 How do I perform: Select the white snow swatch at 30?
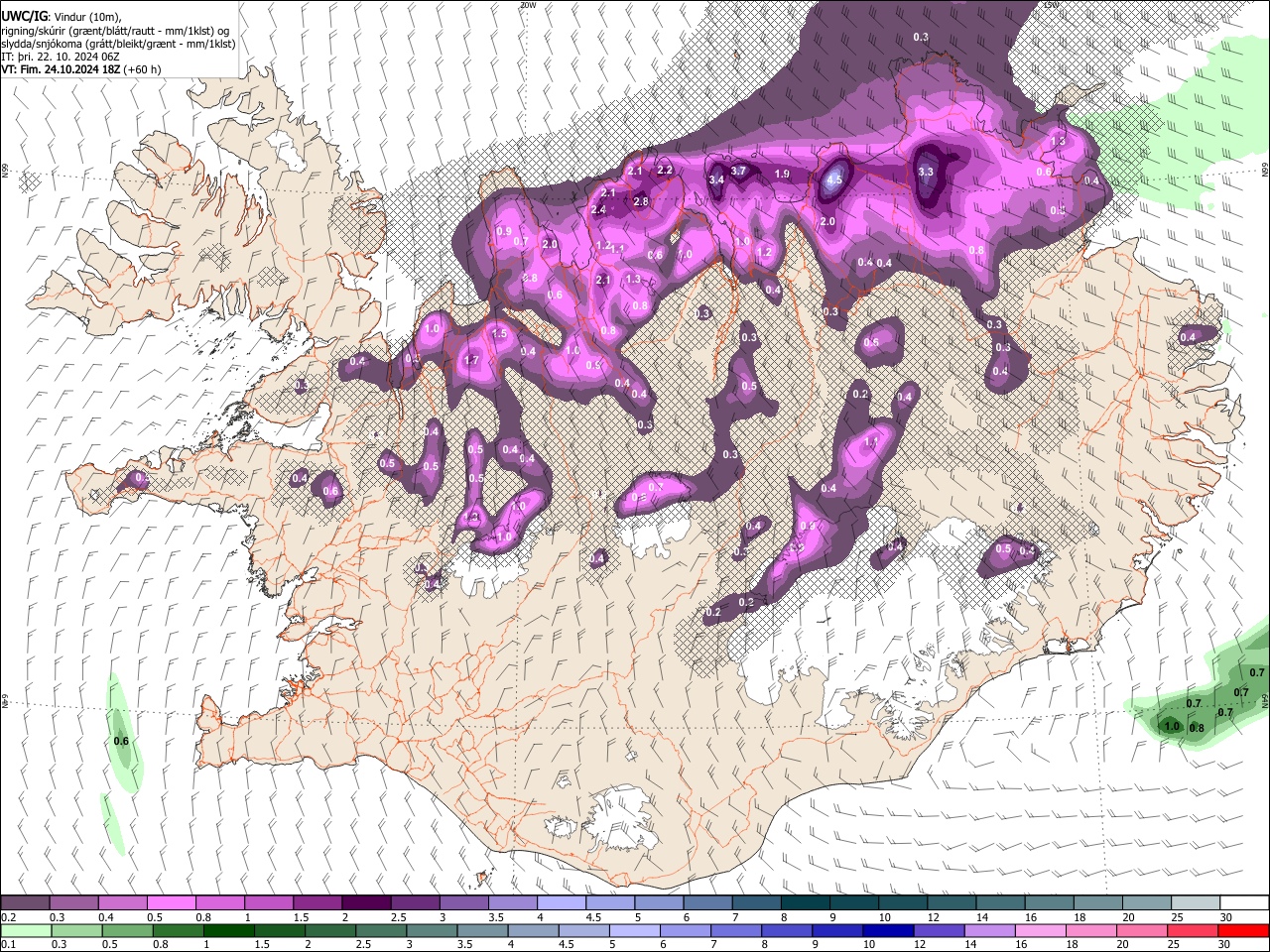(x=1244, y=903)
